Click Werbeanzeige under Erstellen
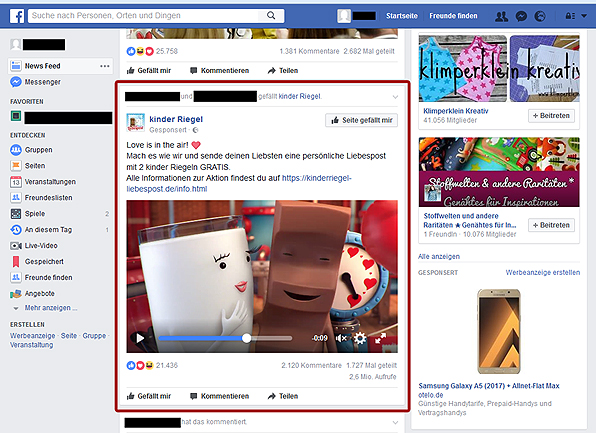Screen dimensions: 596x433 tap(32, 336)
